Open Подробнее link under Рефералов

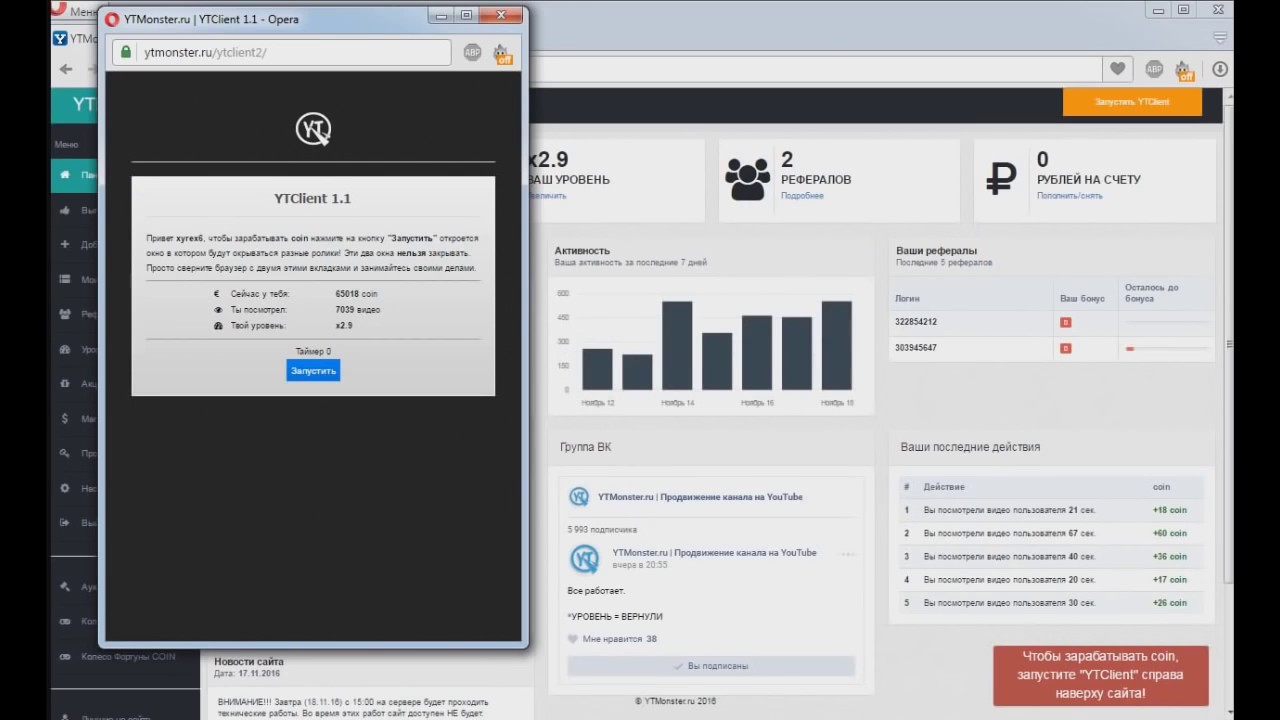[x=802, y=196]
